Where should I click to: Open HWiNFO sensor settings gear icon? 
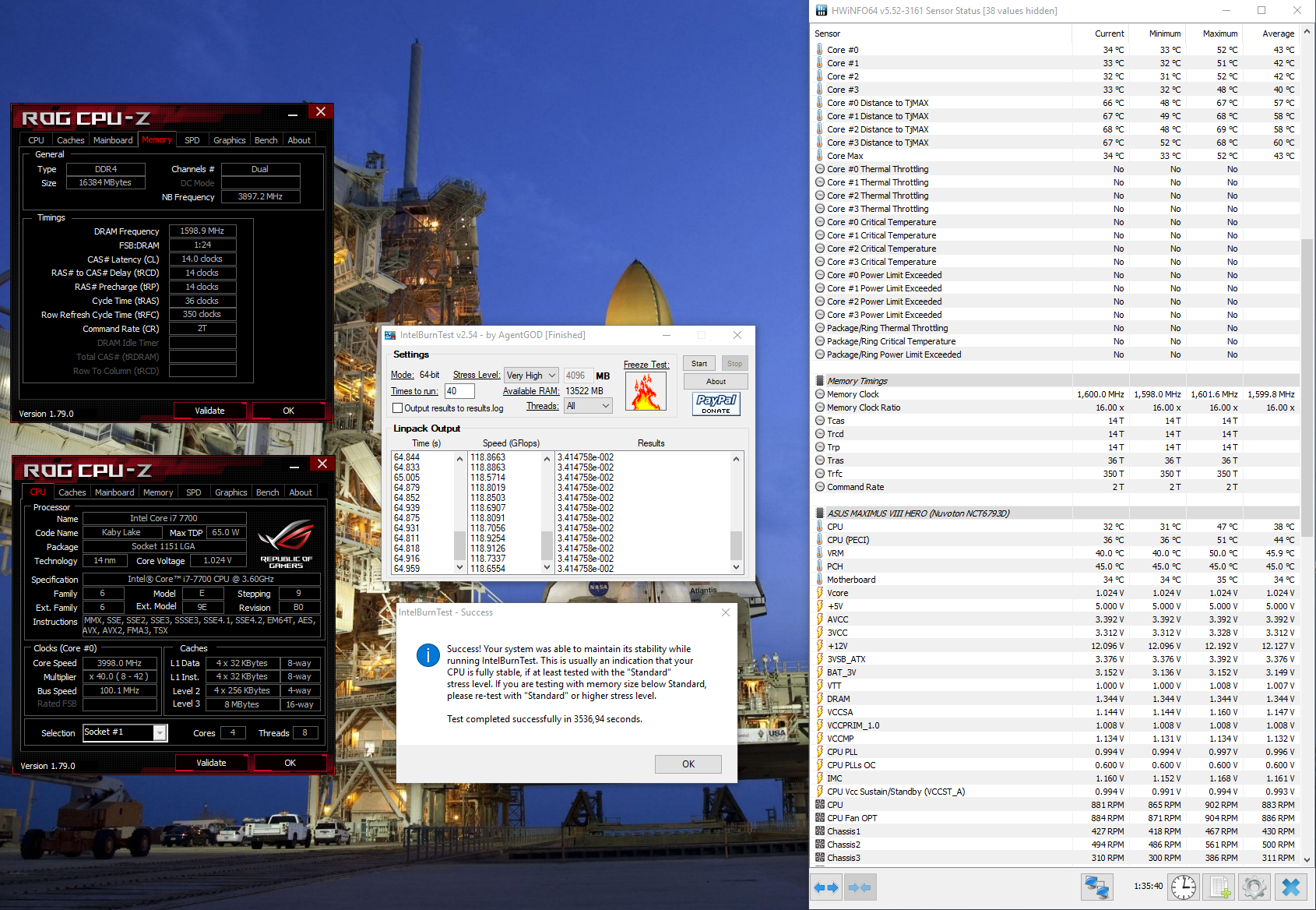(x=1254, y=887)
